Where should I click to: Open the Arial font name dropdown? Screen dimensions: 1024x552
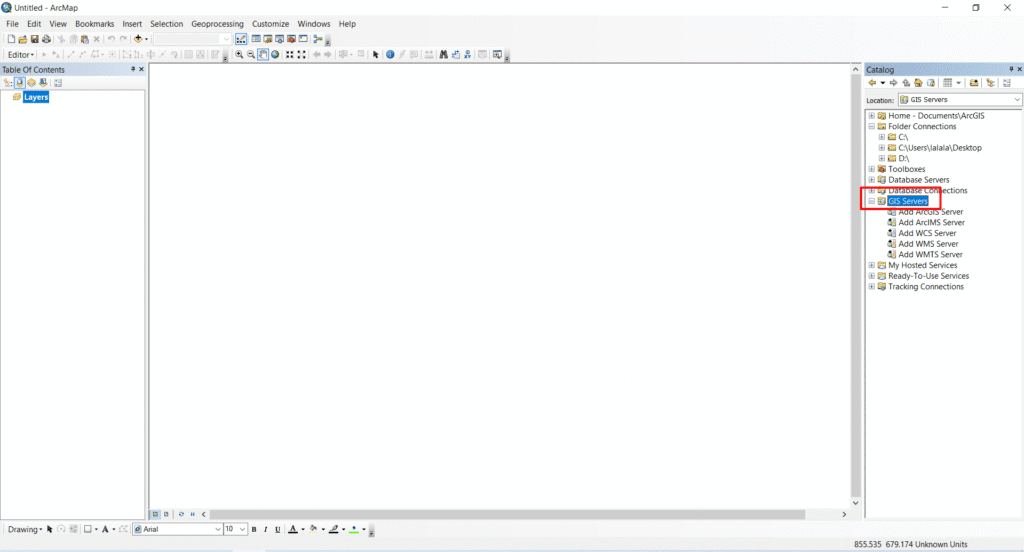(x=217, y=530)
